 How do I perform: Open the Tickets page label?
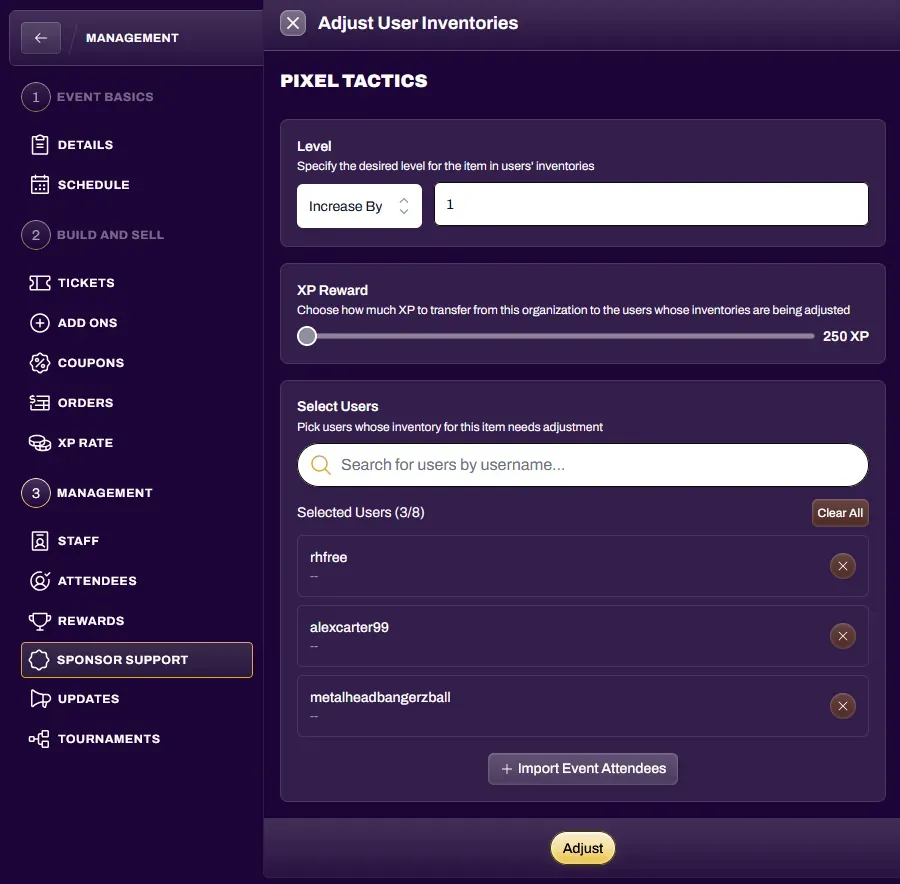pyautogui.click(x=86, y=282)
